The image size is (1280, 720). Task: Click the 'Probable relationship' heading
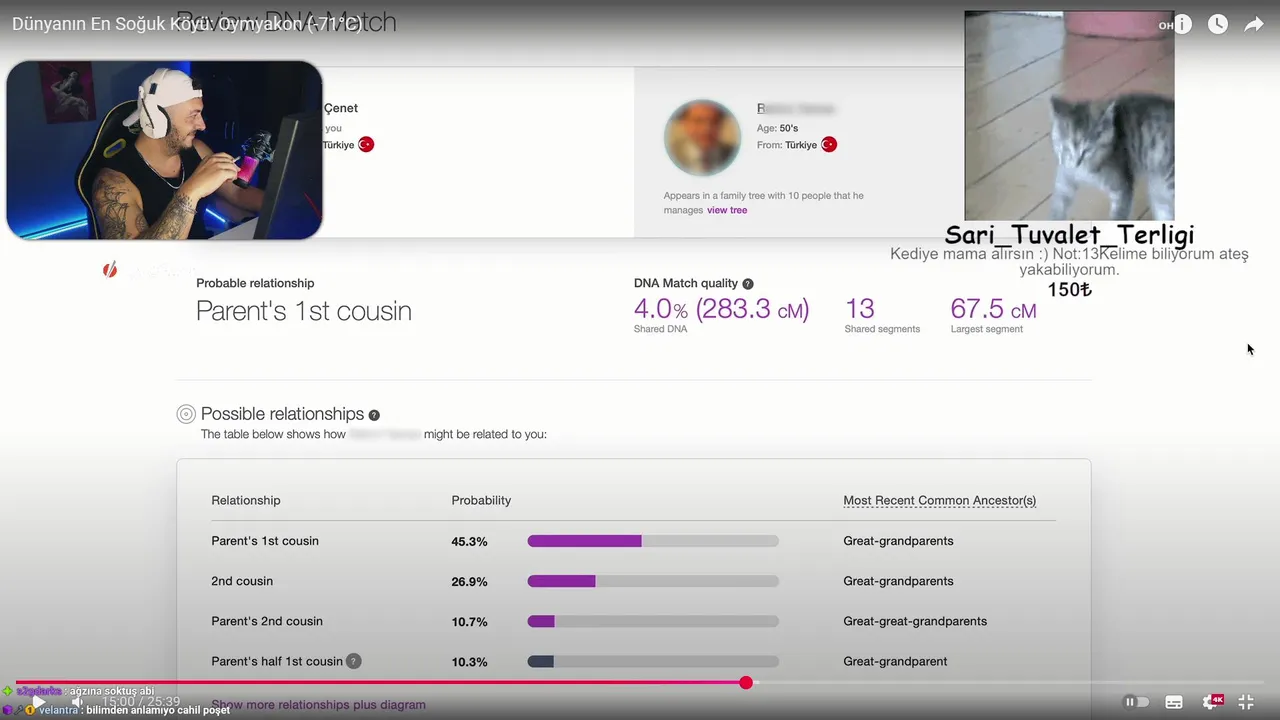pos(255,283)
